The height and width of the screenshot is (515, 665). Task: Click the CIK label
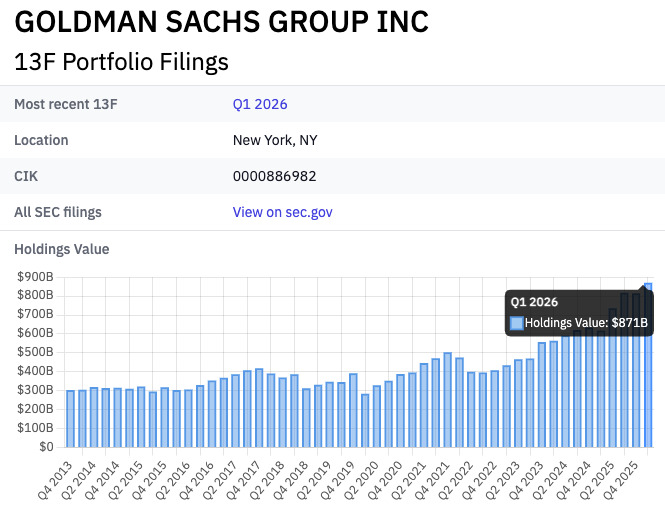coord(26,176)
